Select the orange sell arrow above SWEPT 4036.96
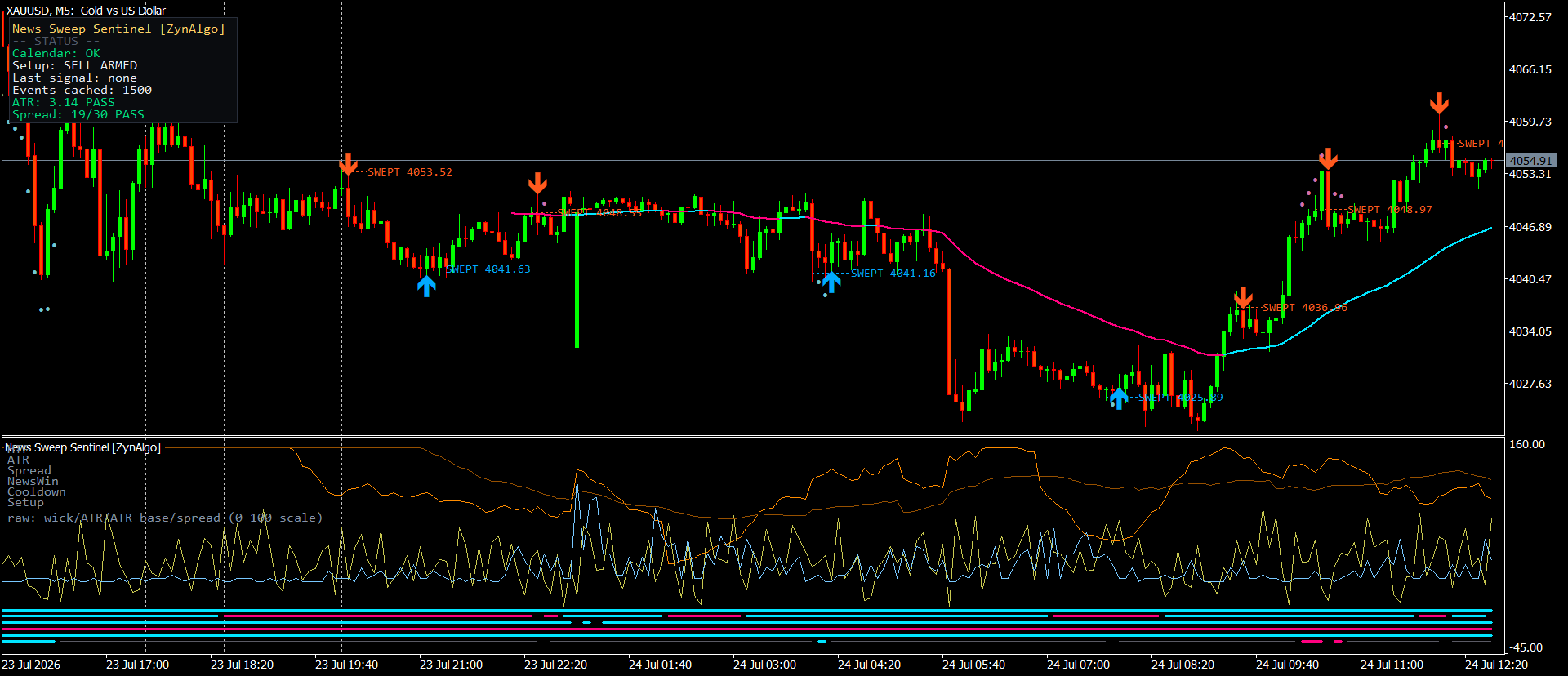 [x=1243, y=297]
